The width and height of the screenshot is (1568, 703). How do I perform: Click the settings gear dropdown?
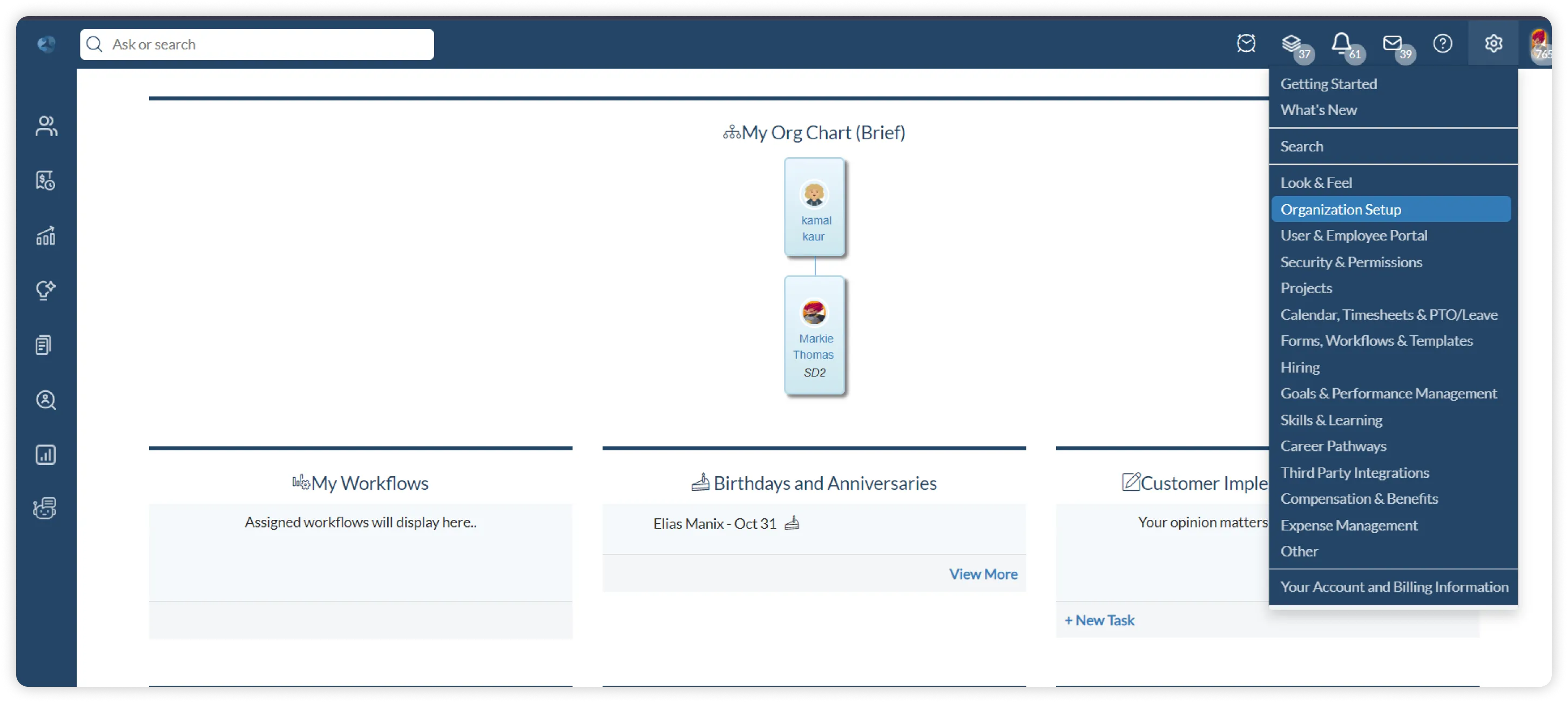1493,43
